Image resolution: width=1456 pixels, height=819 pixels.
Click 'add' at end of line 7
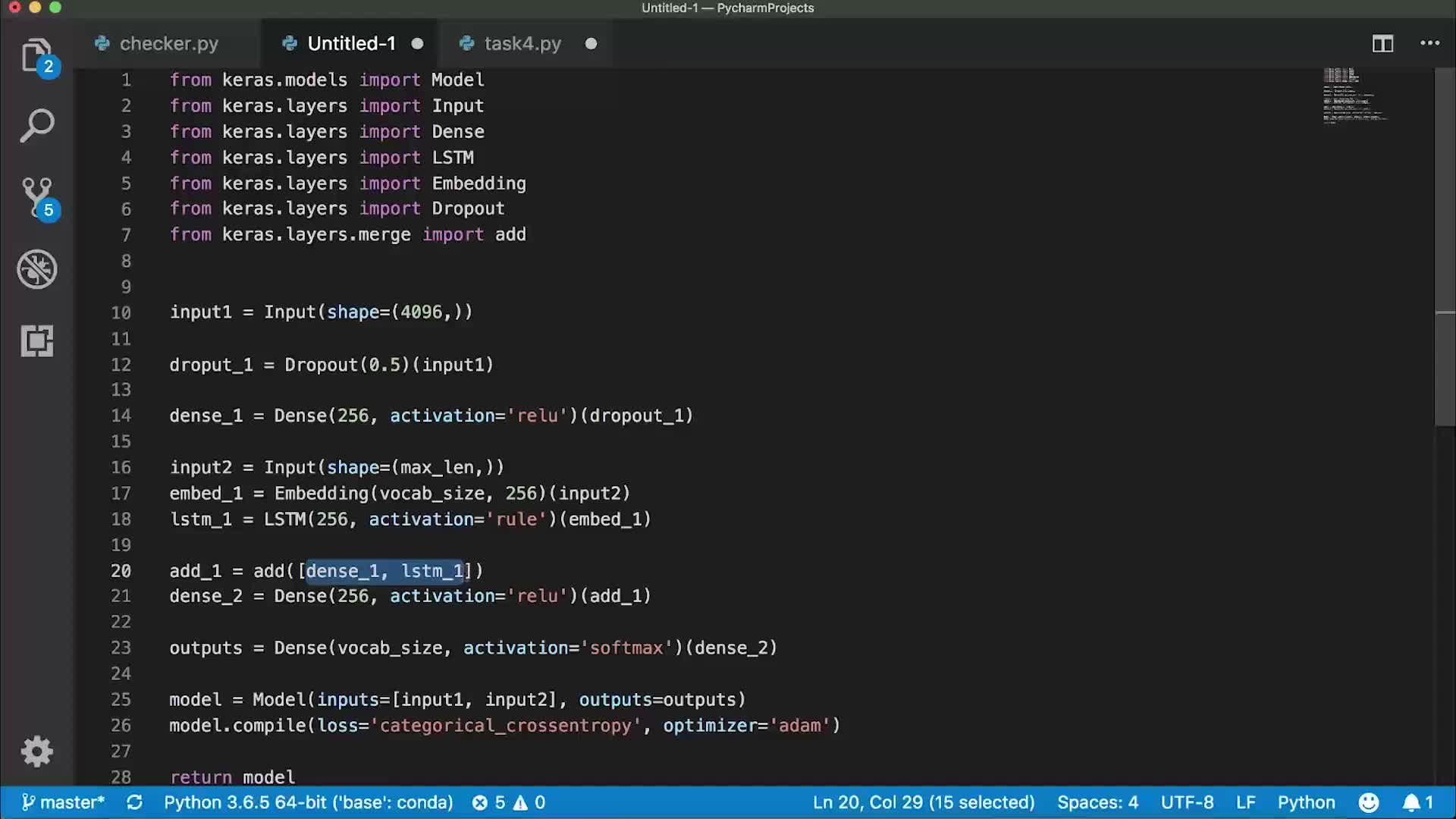pos(510,234)
